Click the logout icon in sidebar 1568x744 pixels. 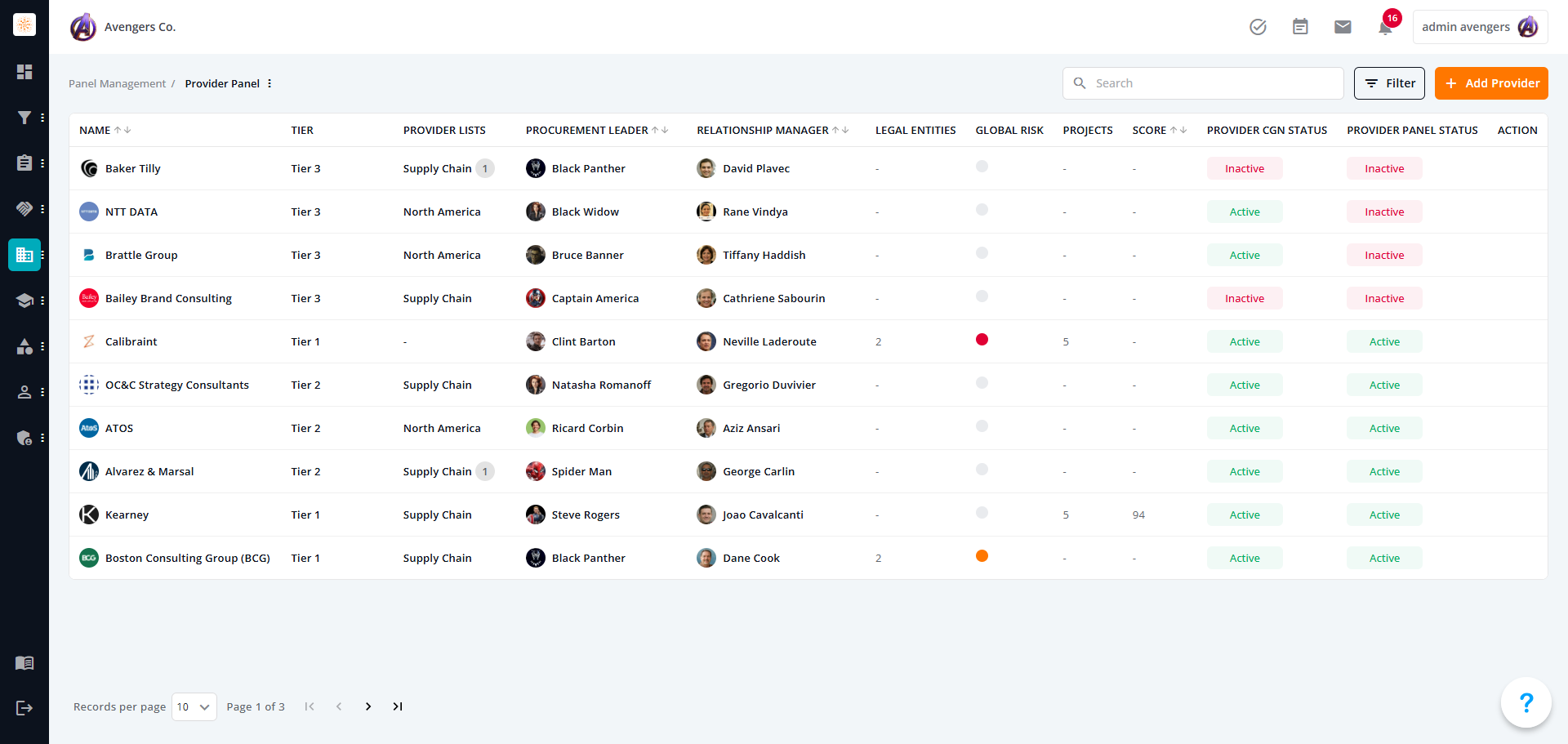point(24,708)
